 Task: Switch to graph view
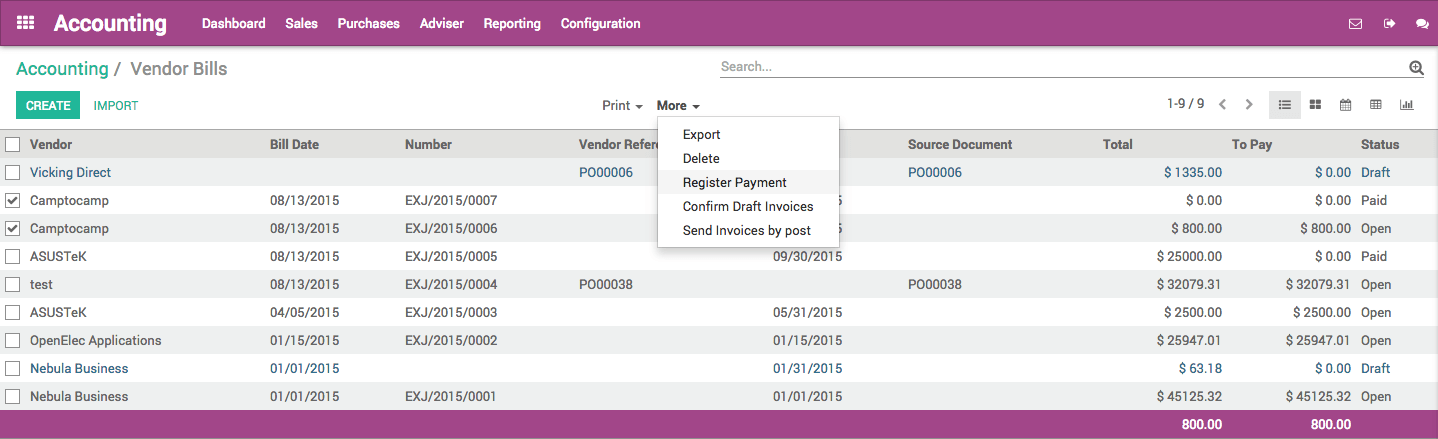1406,105
